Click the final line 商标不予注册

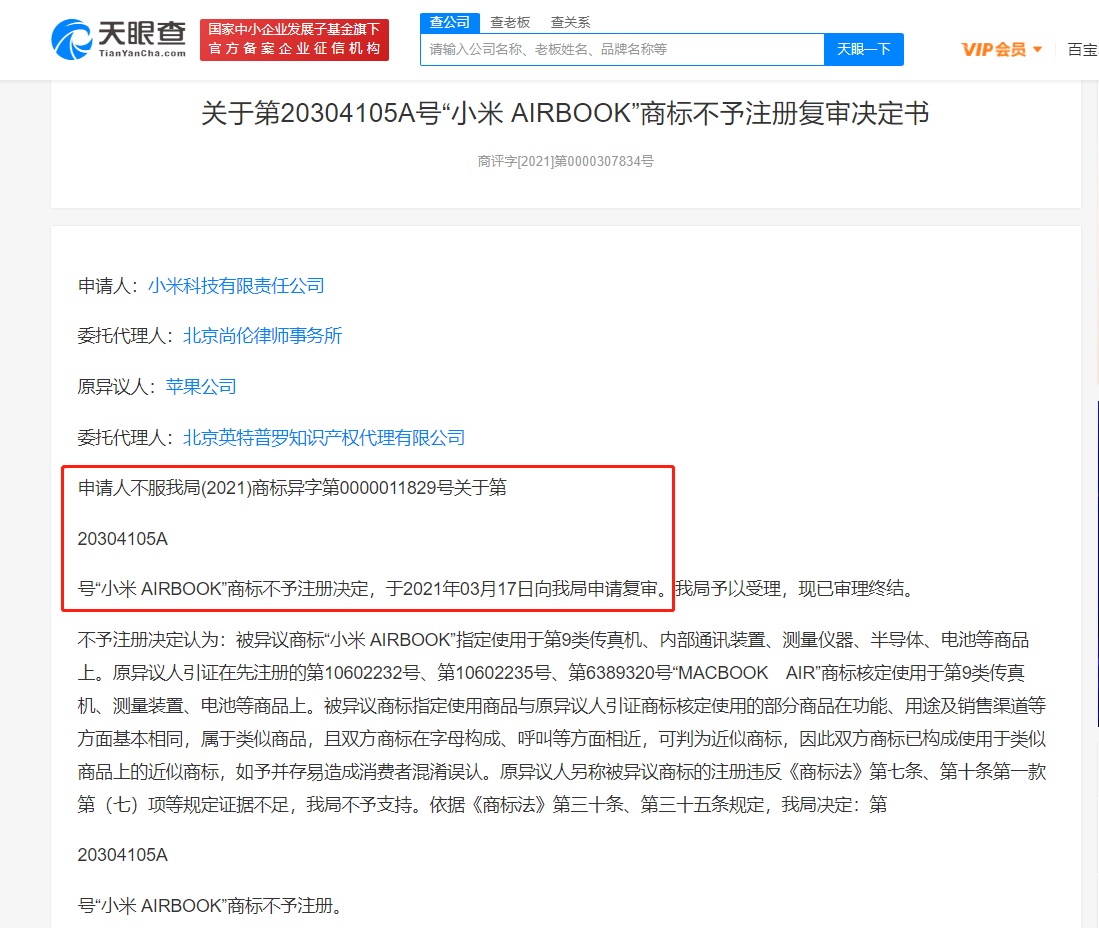coord(210,906)
